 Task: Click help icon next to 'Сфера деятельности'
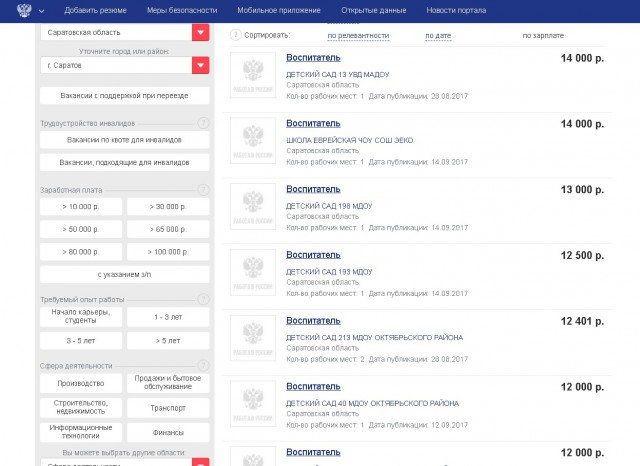click(x=203, y=366)
